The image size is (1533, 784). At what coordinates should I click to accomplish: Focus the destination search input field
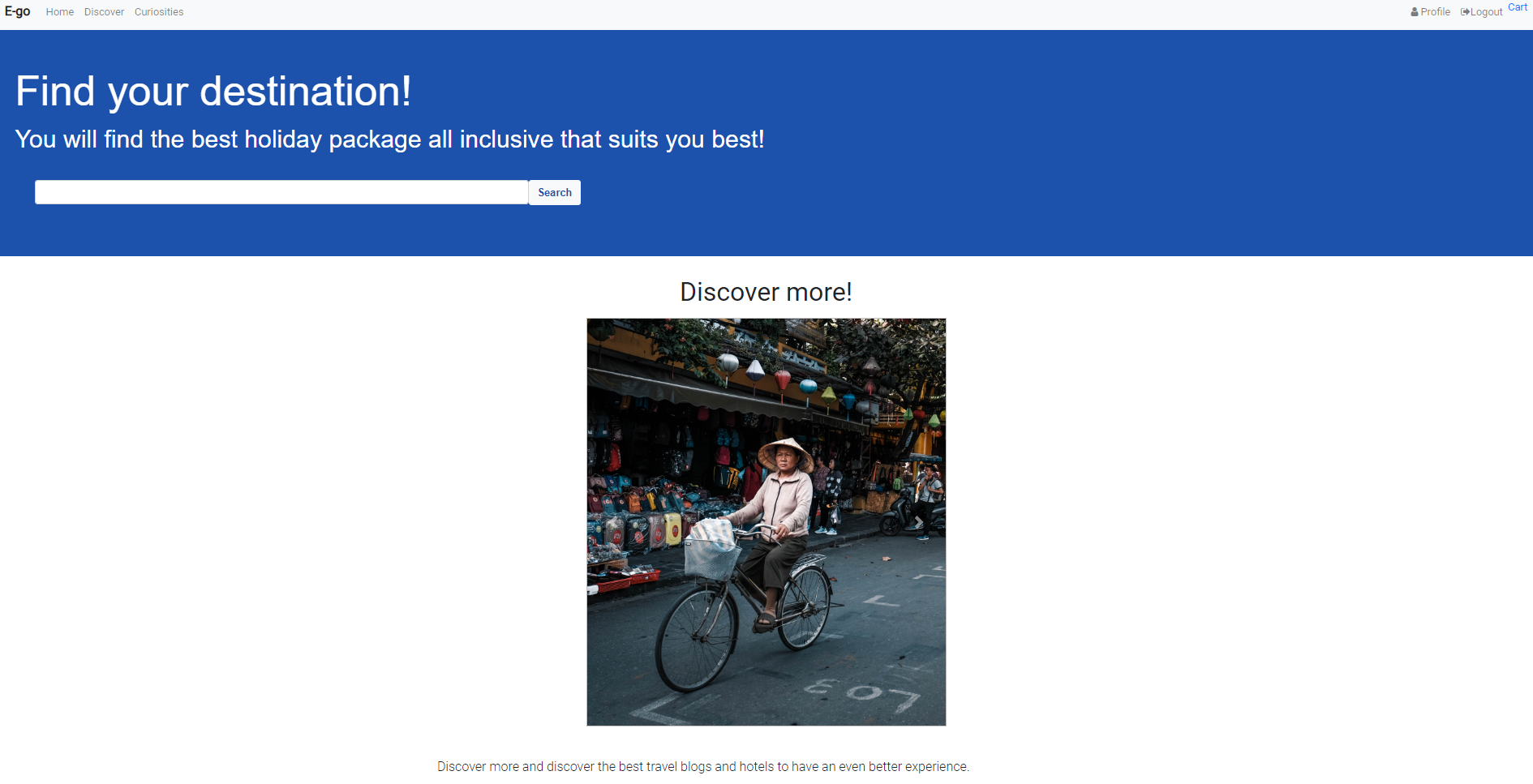coord(281,192)
